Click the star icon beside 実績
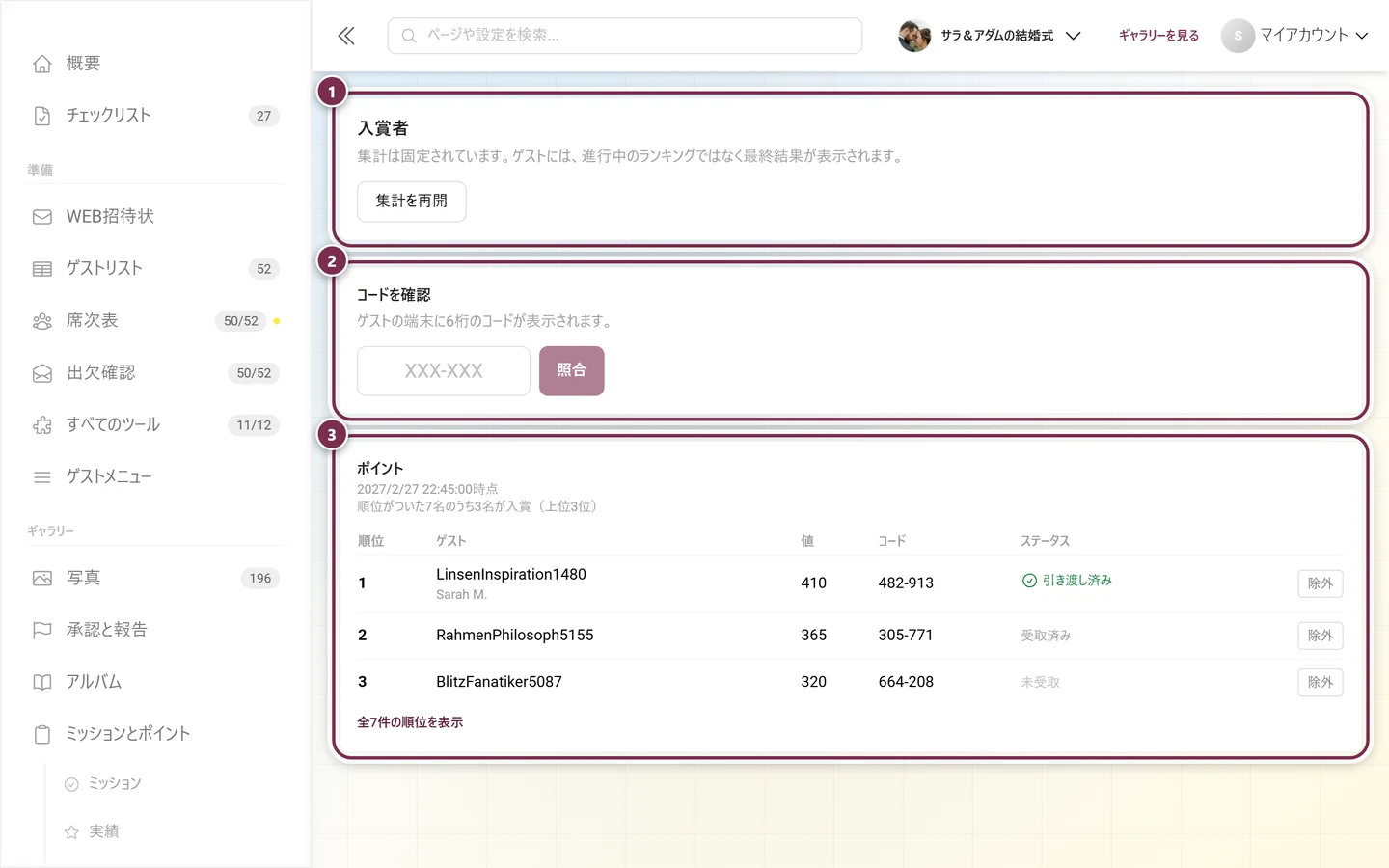 pos(71,832)
